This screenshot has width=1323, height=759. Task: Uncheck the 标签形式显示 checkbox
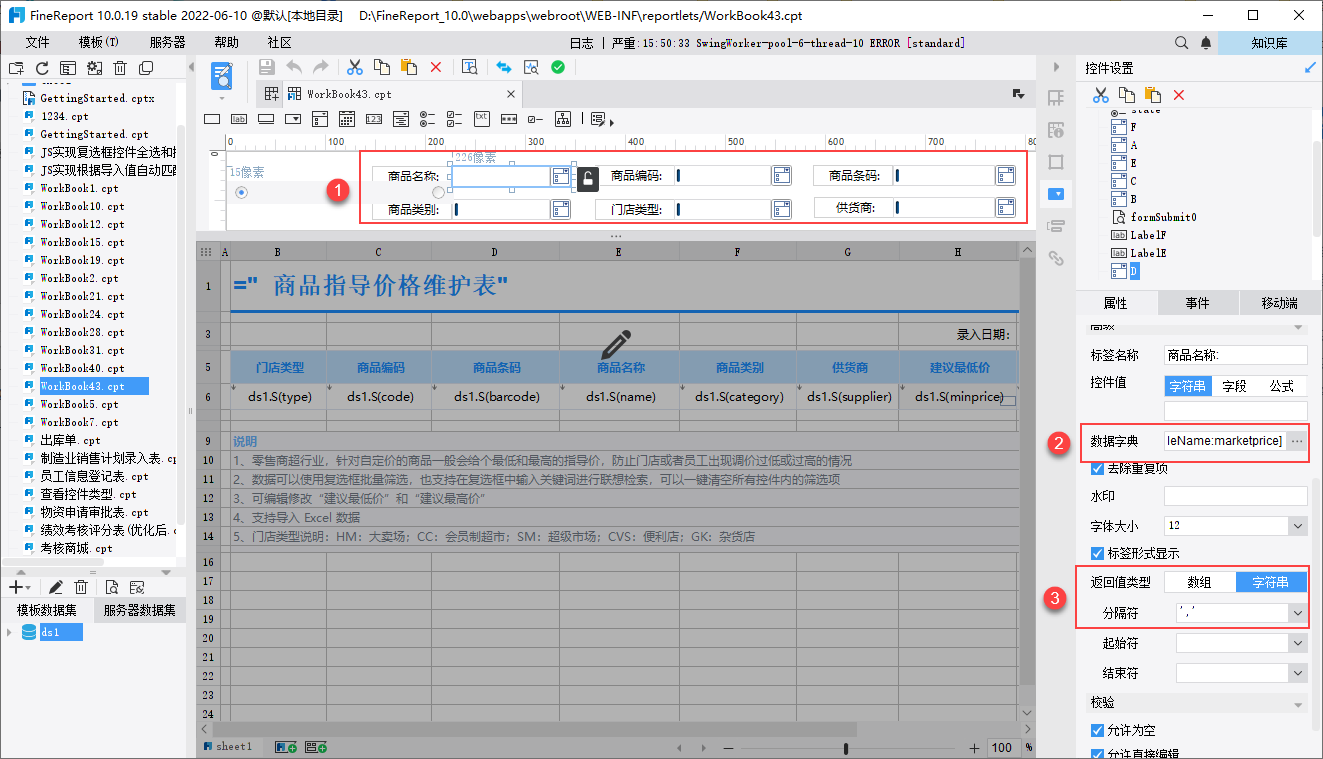tap(1097, 553)
